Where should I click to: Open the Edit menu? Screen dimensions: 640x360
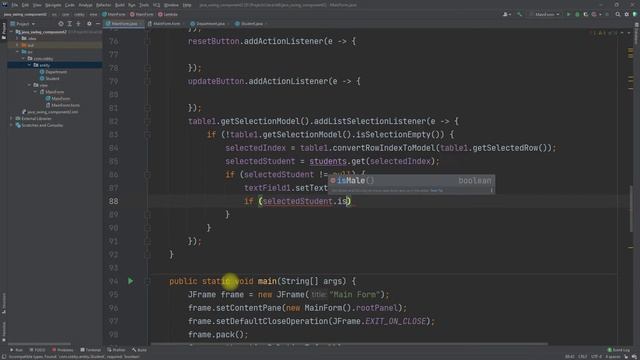(25, 5)
